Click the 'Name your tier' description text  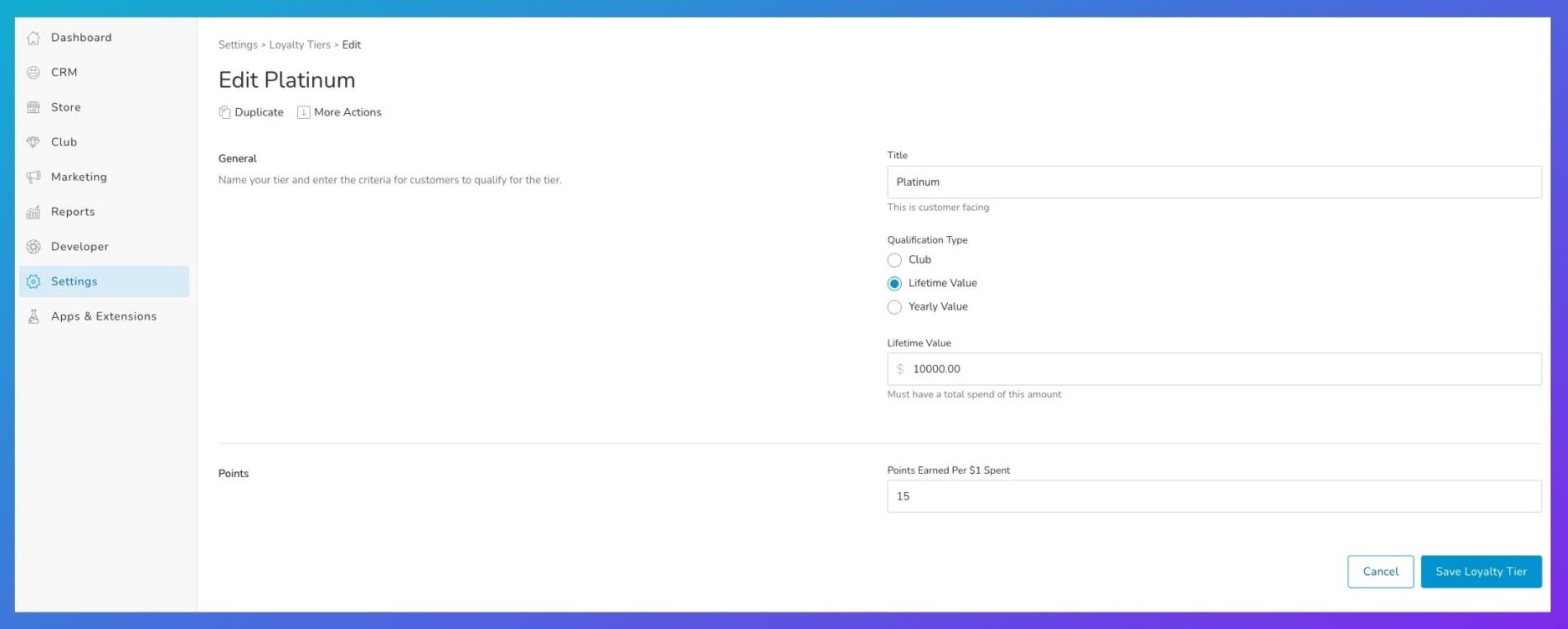[390, 180]
